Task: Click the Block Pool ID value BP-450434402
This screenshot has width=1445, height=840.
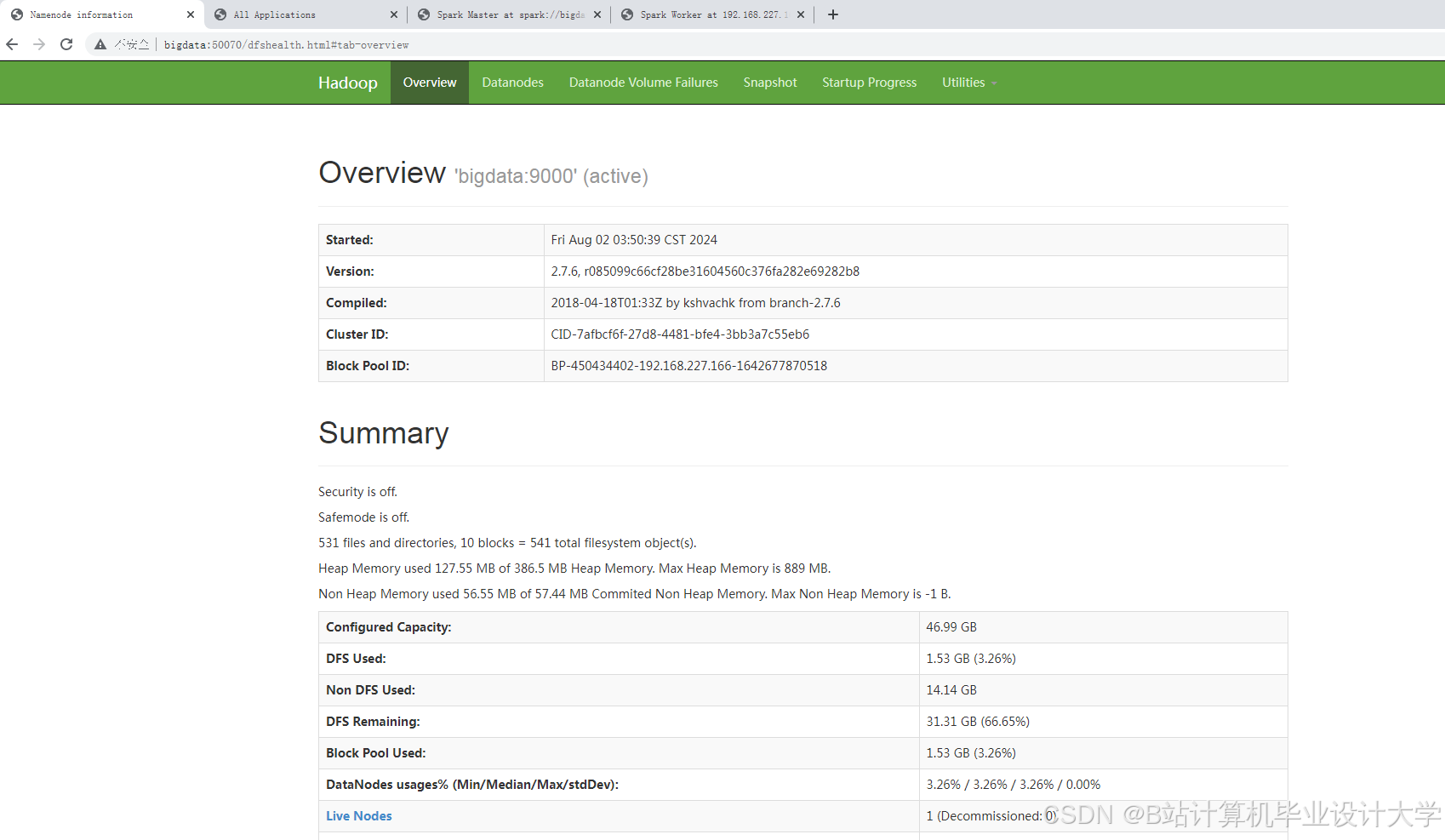Action: [689, 366]
